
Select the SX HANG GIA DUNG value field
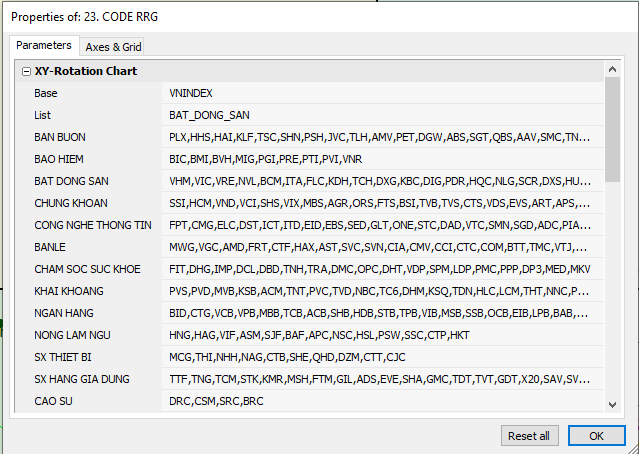click(382, 379)
